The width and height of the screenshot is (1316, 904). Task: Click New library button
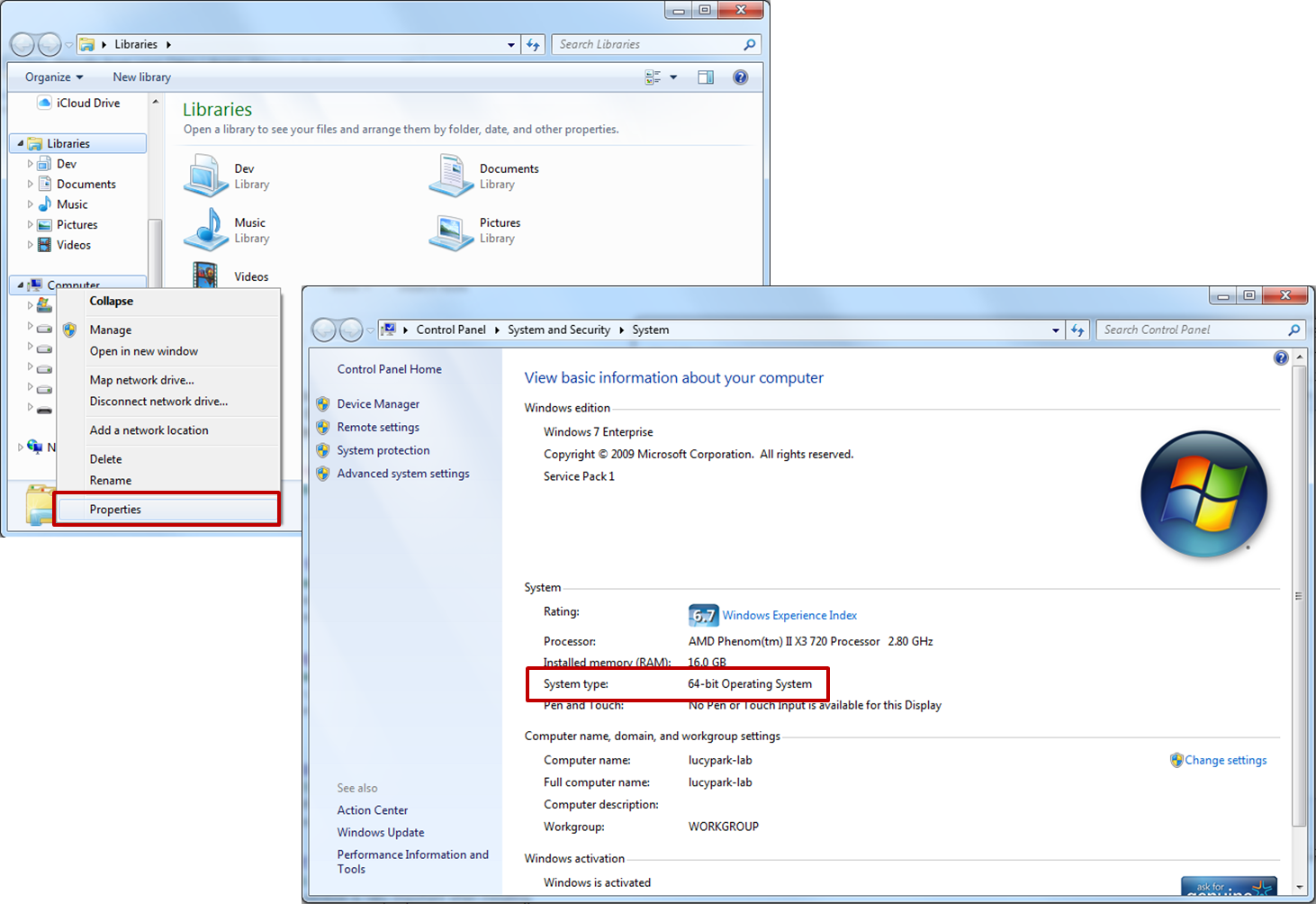[142, 77]
